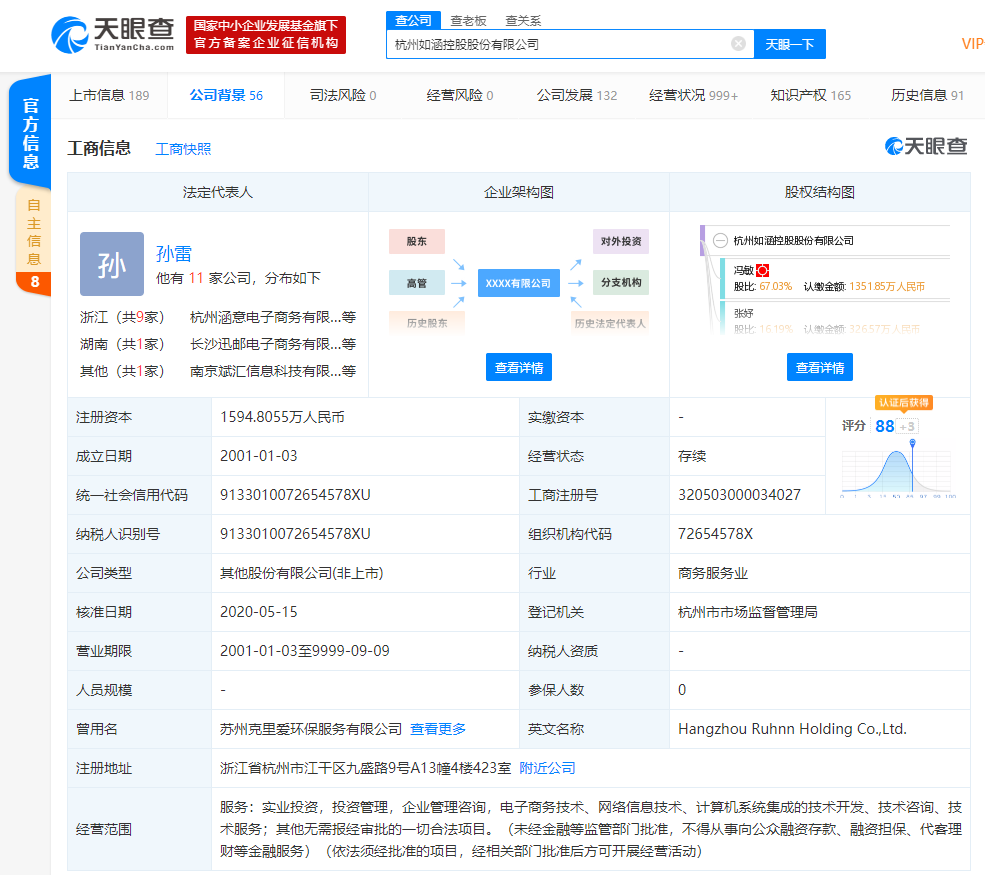Image resolution: width=985 pixels, height=875 pixels.
Task: Clear the search box using the × icon
Action: [x=738, y=44]
